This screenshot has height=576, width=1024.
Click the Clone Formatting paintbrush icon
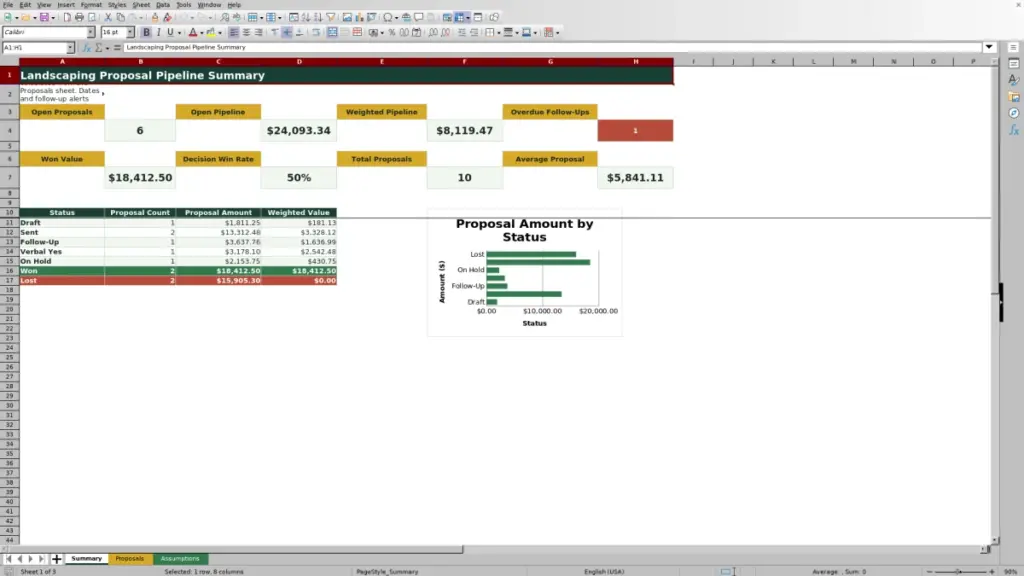[x=155, y=17]
